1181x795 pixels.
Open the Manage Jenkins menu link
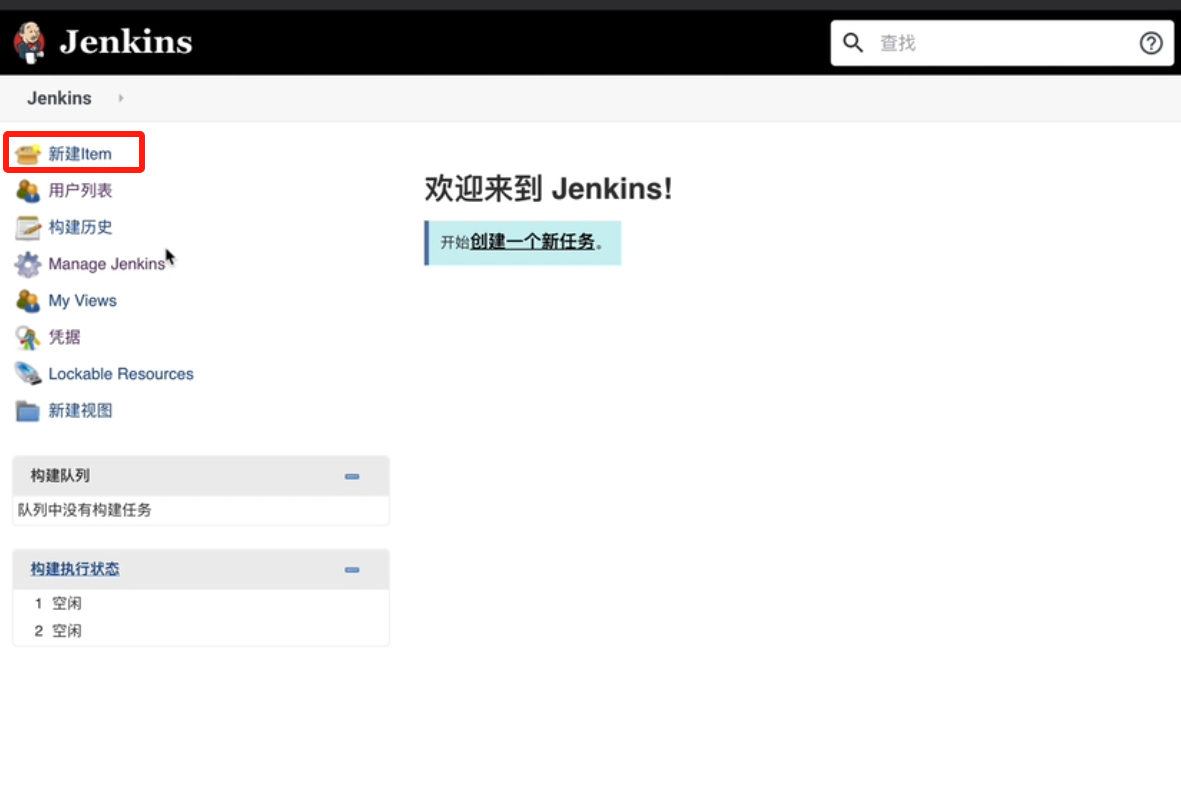tap(106, 264)
